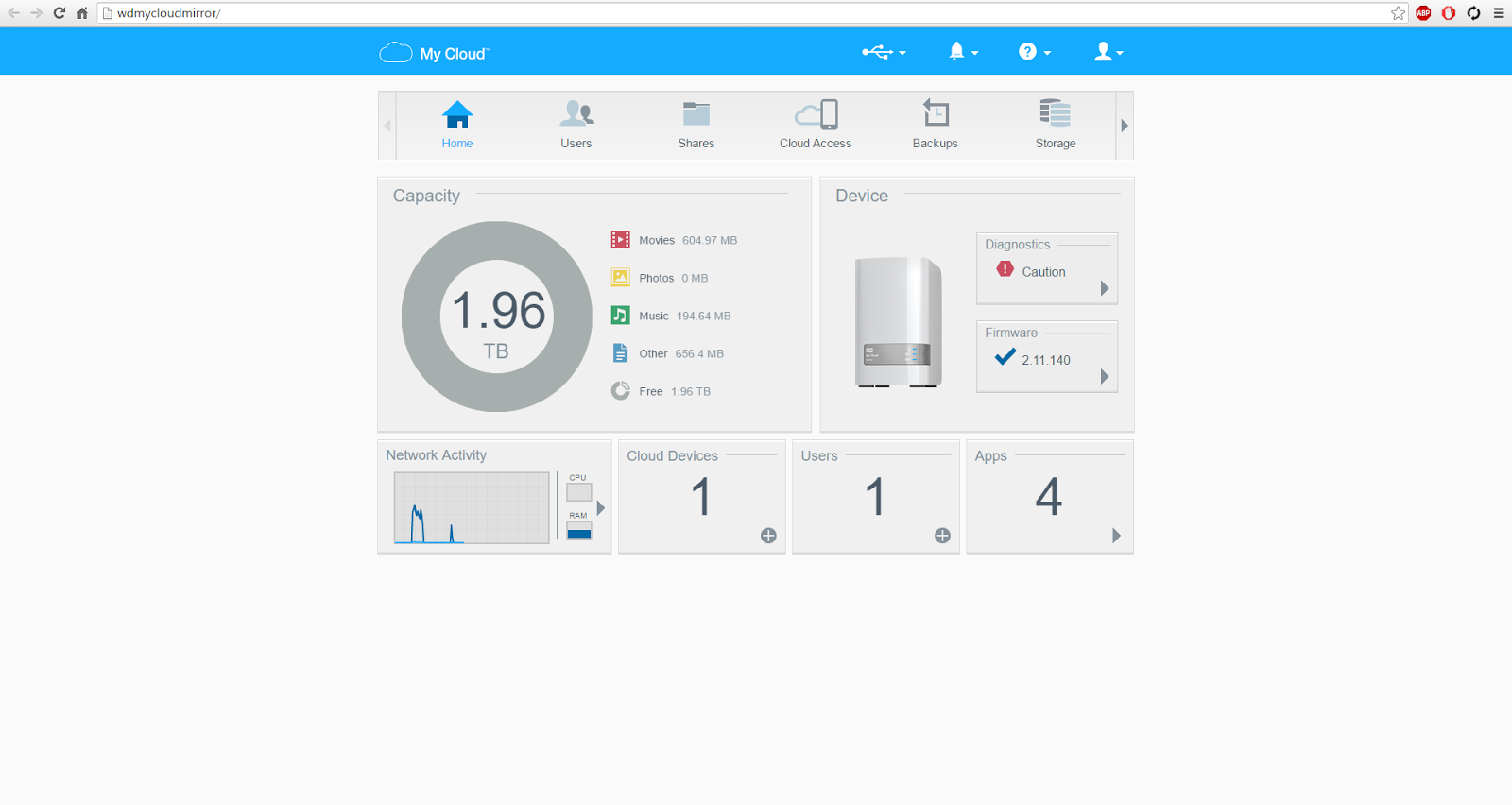Click the Caution warning icon

coord(1005,269)
